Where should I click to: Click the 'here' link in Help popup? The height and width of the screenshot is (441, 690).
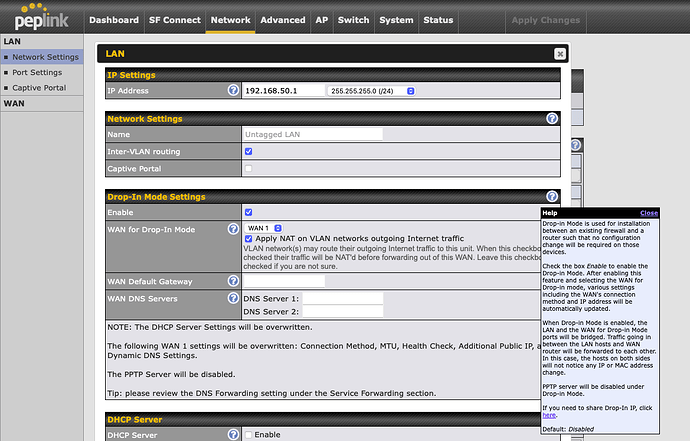(549, 415)
